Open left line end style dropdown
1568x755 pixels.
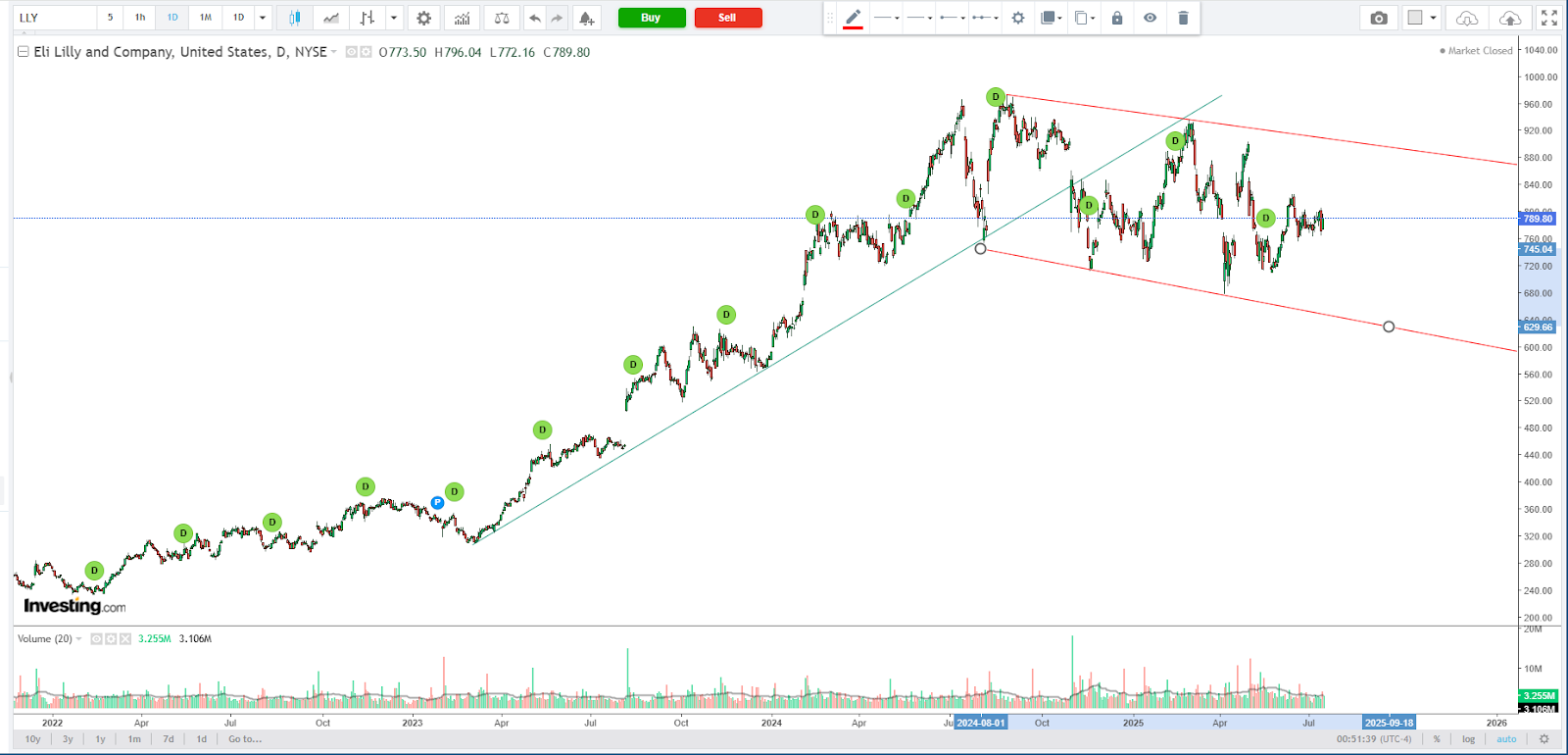click(953, 18)
